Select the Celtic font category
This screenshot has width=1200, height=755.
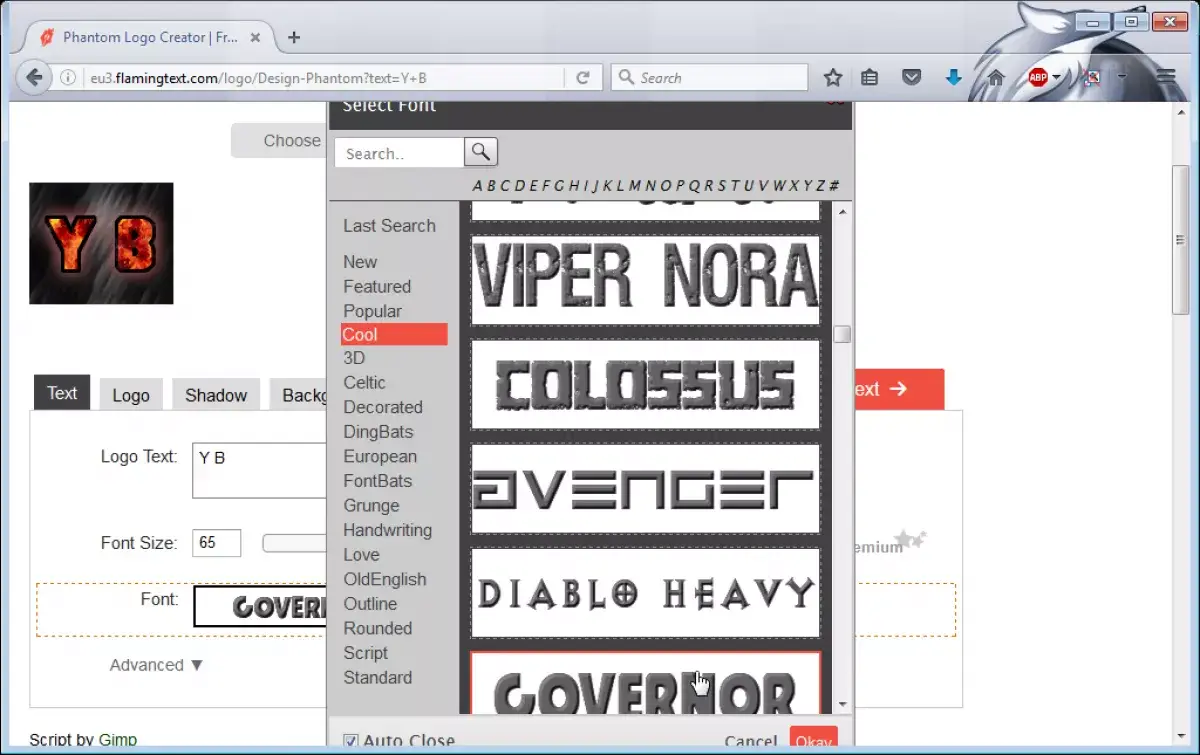click(x=365, y=382)
